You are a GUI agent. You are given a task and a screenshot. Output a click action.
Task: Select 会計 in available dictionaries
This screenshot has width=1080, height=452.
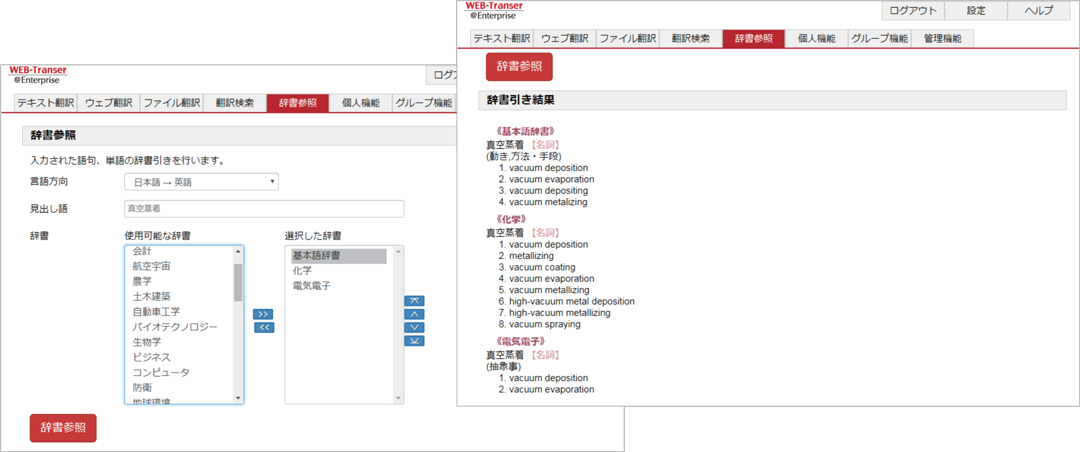(x=142, y=251)
